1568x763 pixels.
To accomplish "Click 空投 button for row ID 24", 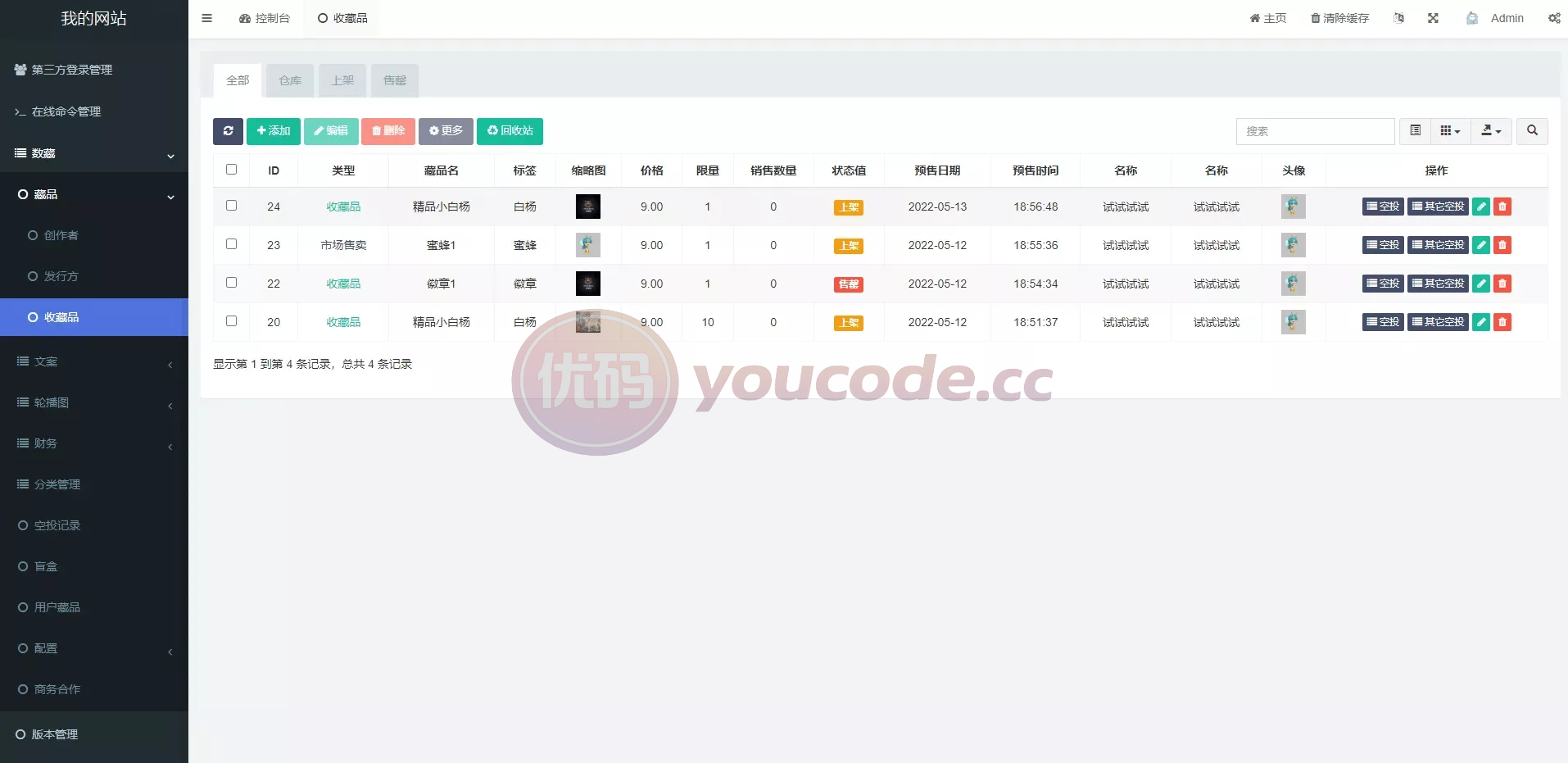I will pos(1383,207).
